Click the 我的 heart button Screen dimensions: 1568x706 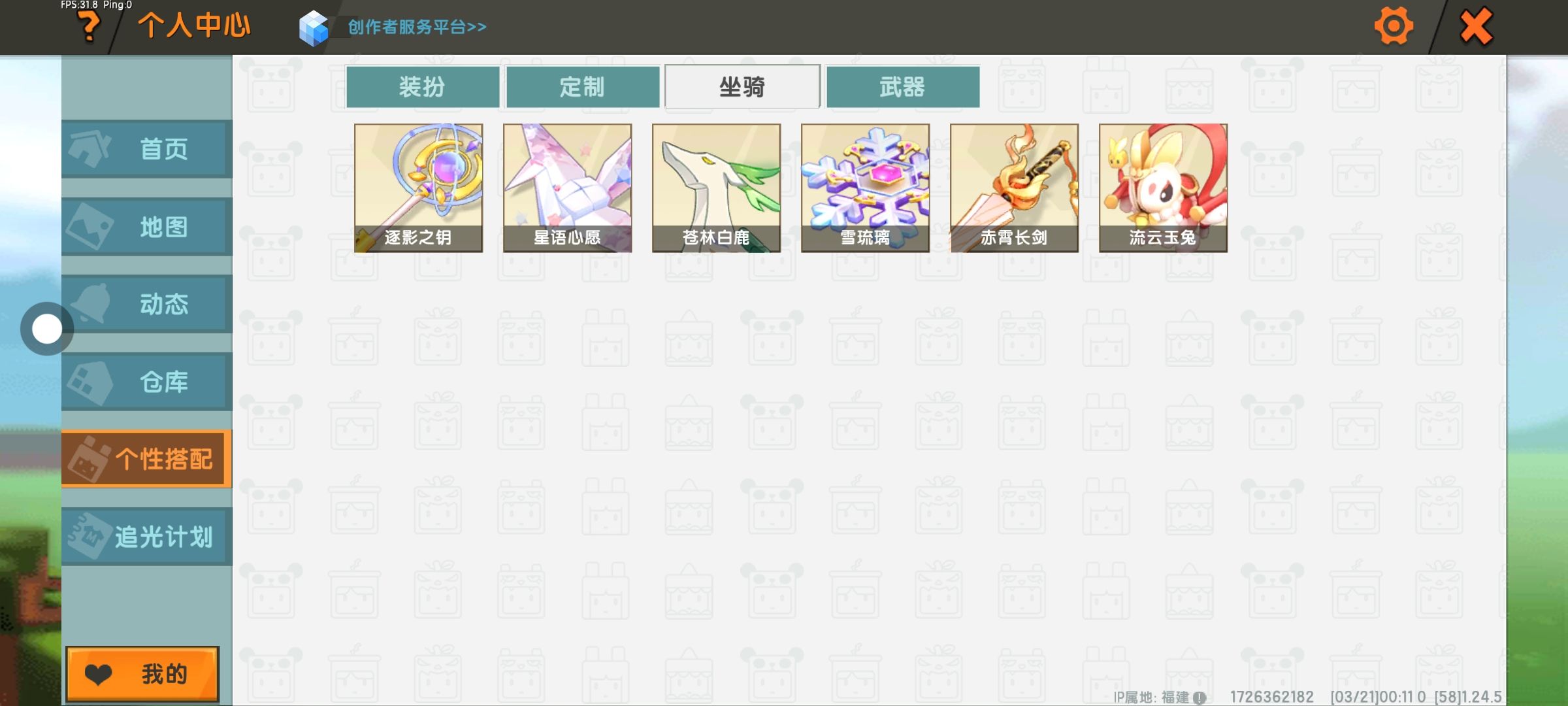click(142, 673)
